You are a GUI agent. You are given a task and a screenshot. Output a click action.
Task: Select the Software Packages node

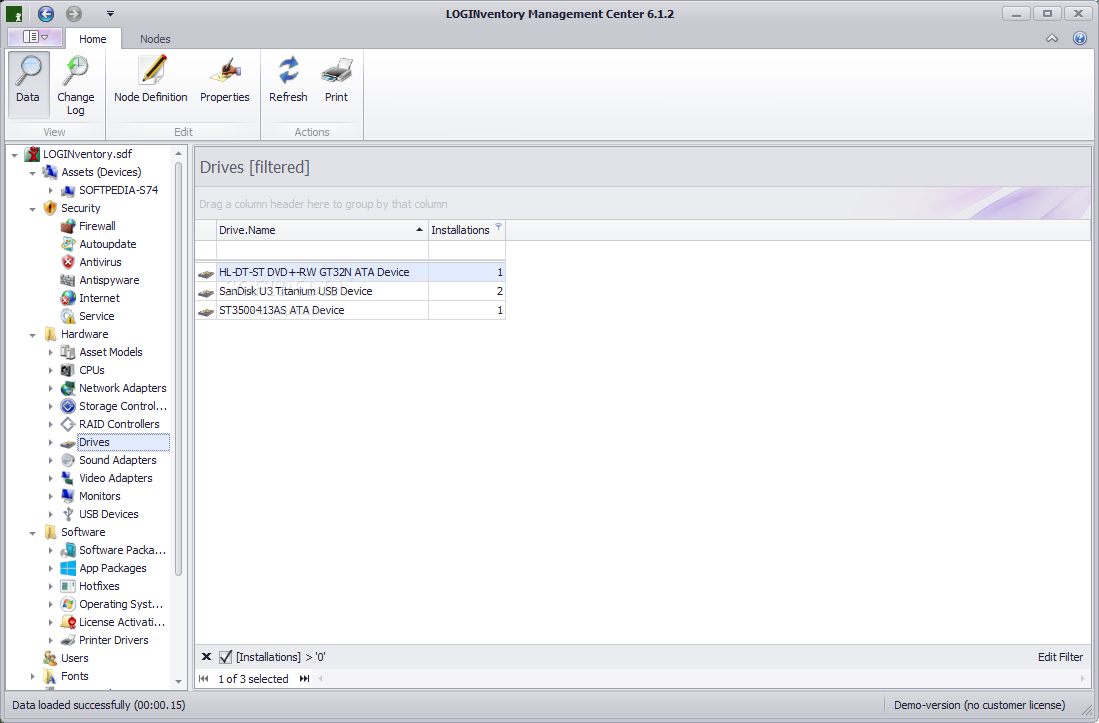coord(123,550)
